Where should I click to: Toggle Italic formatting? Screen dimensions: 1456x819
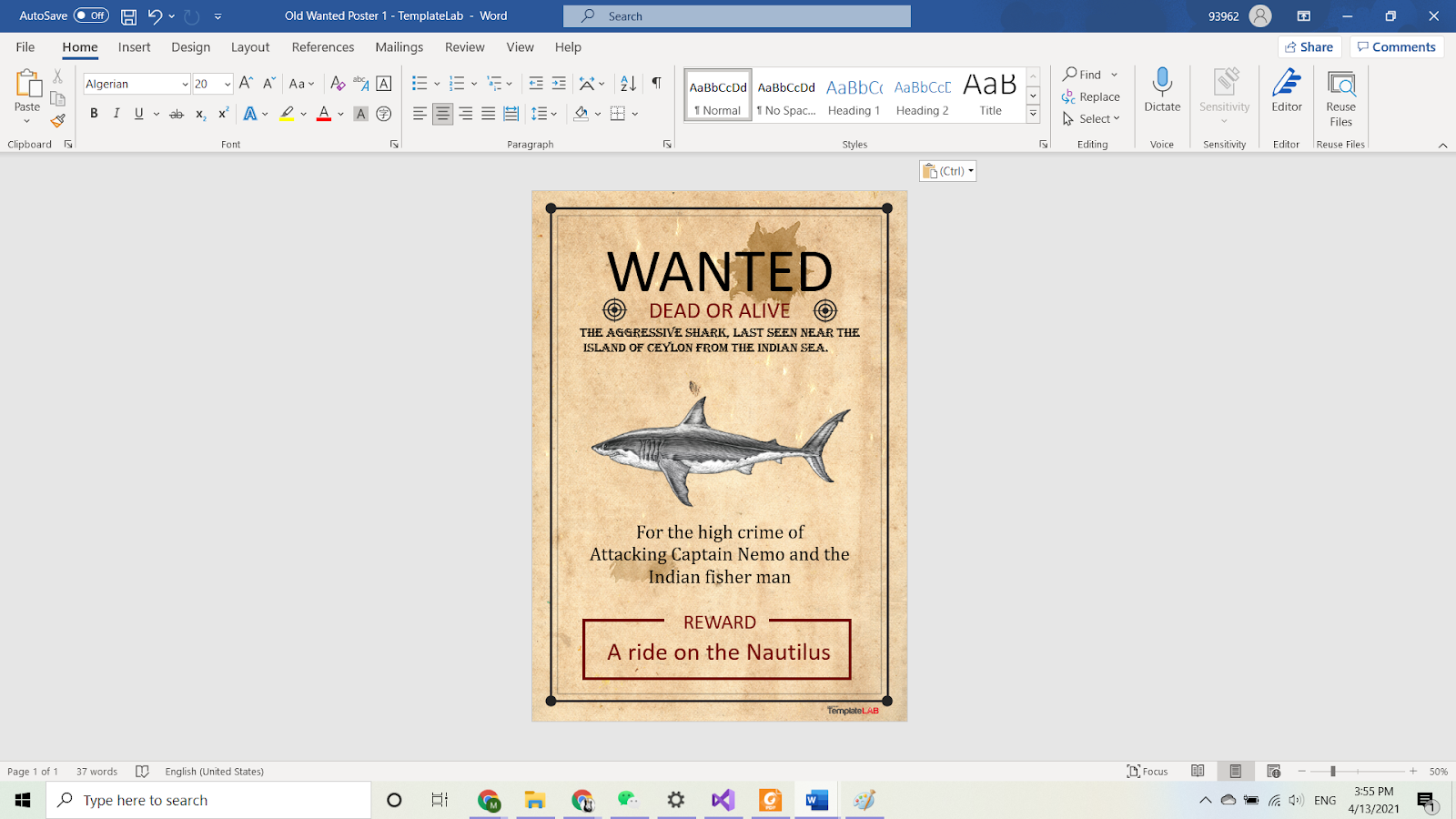(x=116, y=114)
